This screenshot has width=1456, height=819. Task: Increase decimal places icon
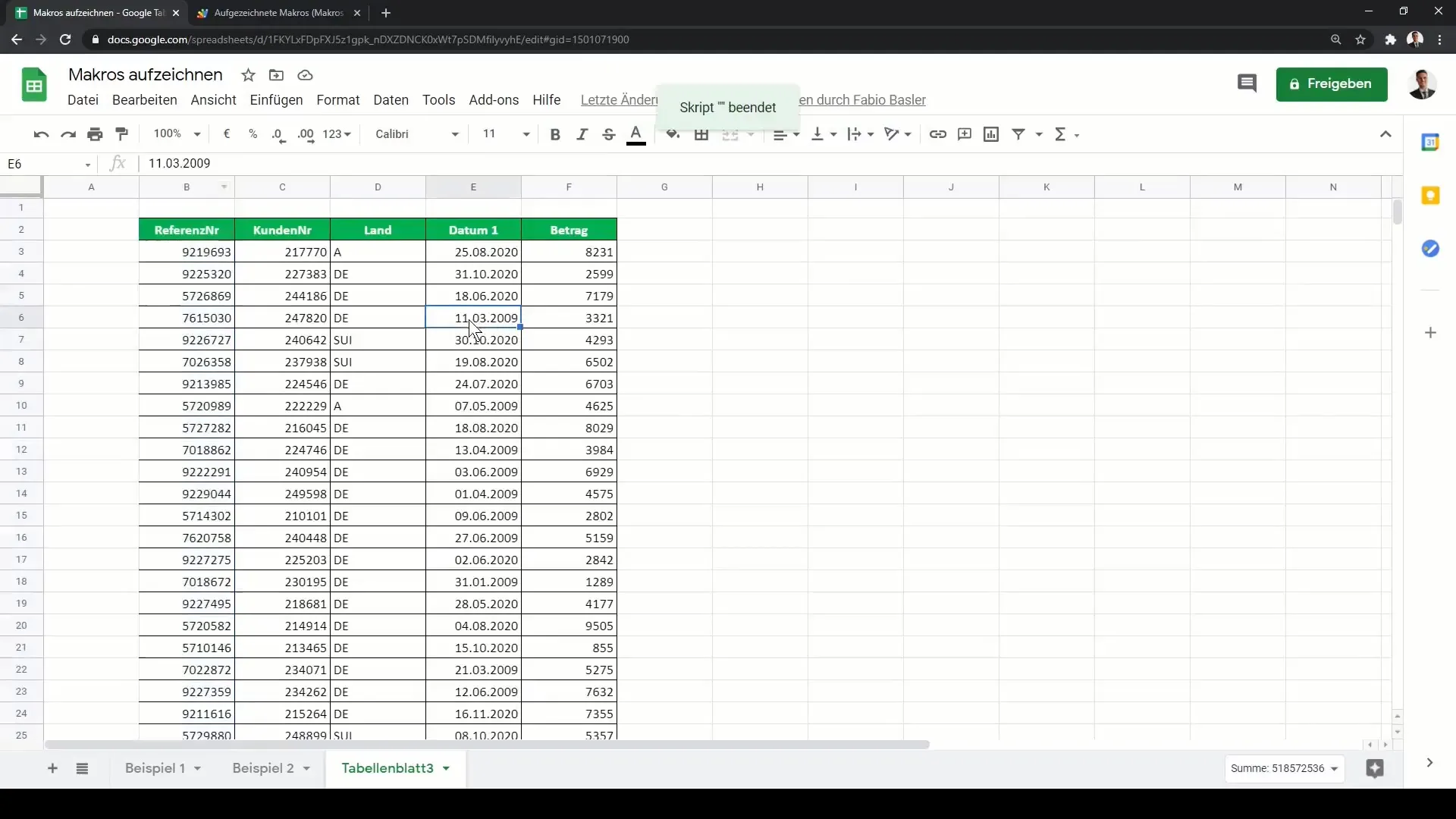click(x=306, y=134)
